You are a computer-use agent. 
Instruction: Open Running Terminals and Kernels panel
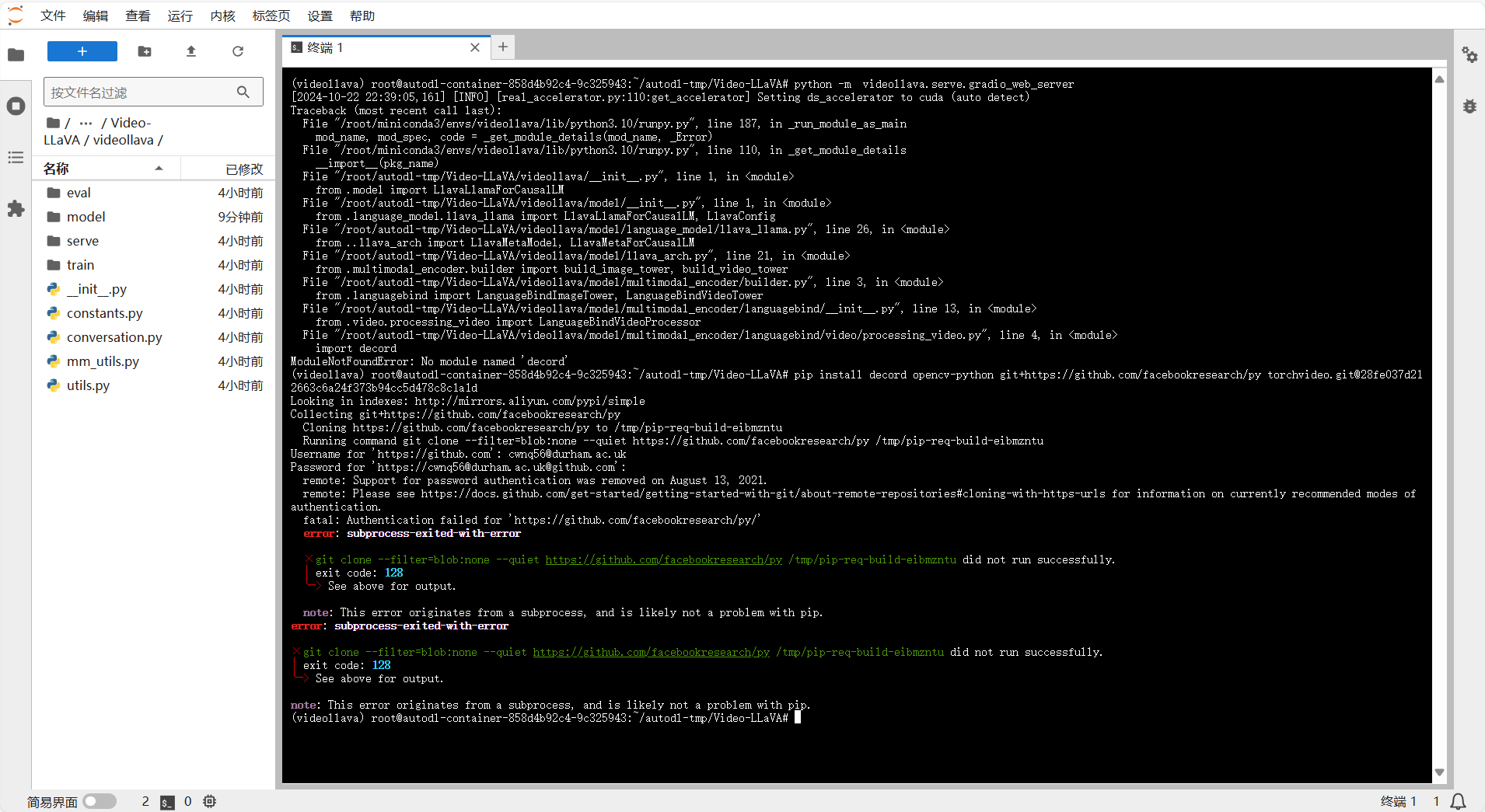coord(16,106)
